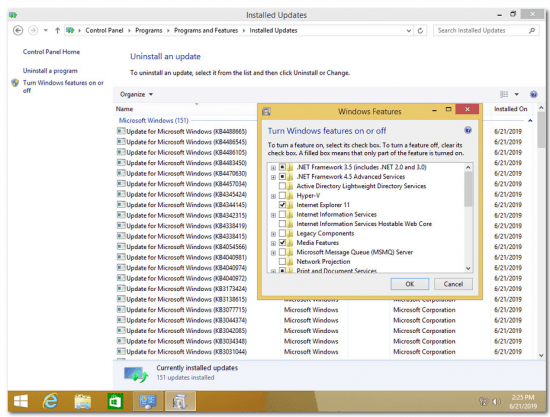Toggle .NET Framework 4.5 Advanced Services checkbox

[x=282, y=177]
